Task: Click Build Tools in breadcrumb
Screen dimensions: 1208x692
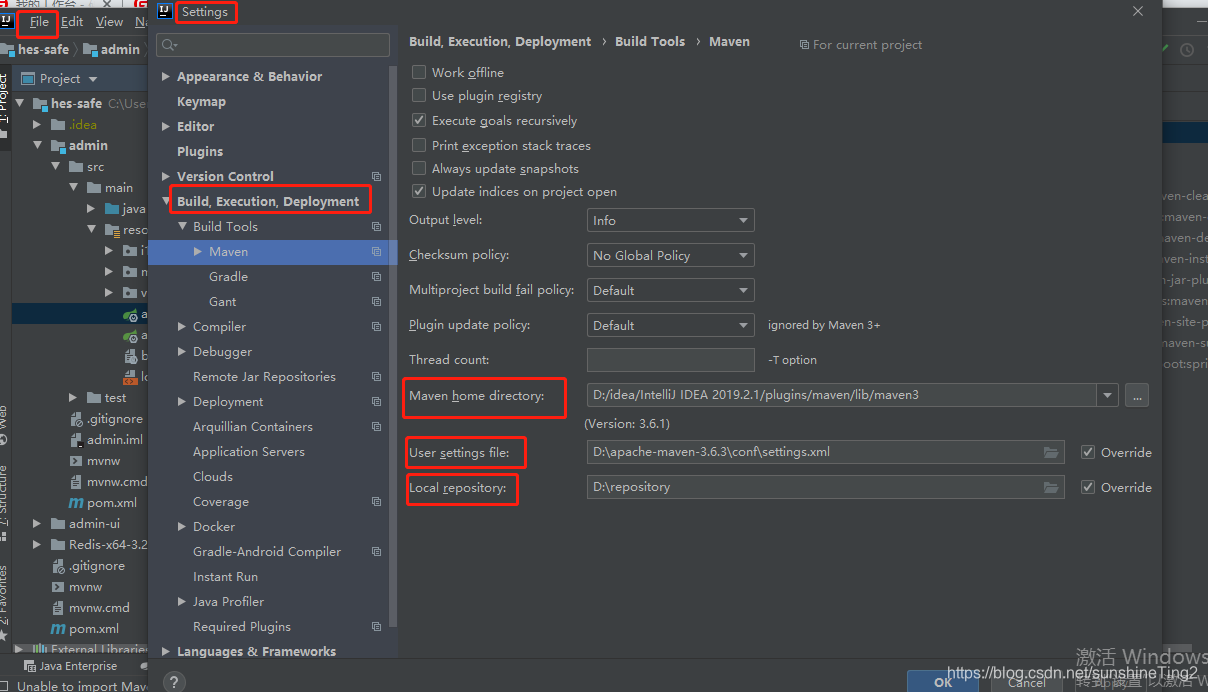Action: (650, 41)
